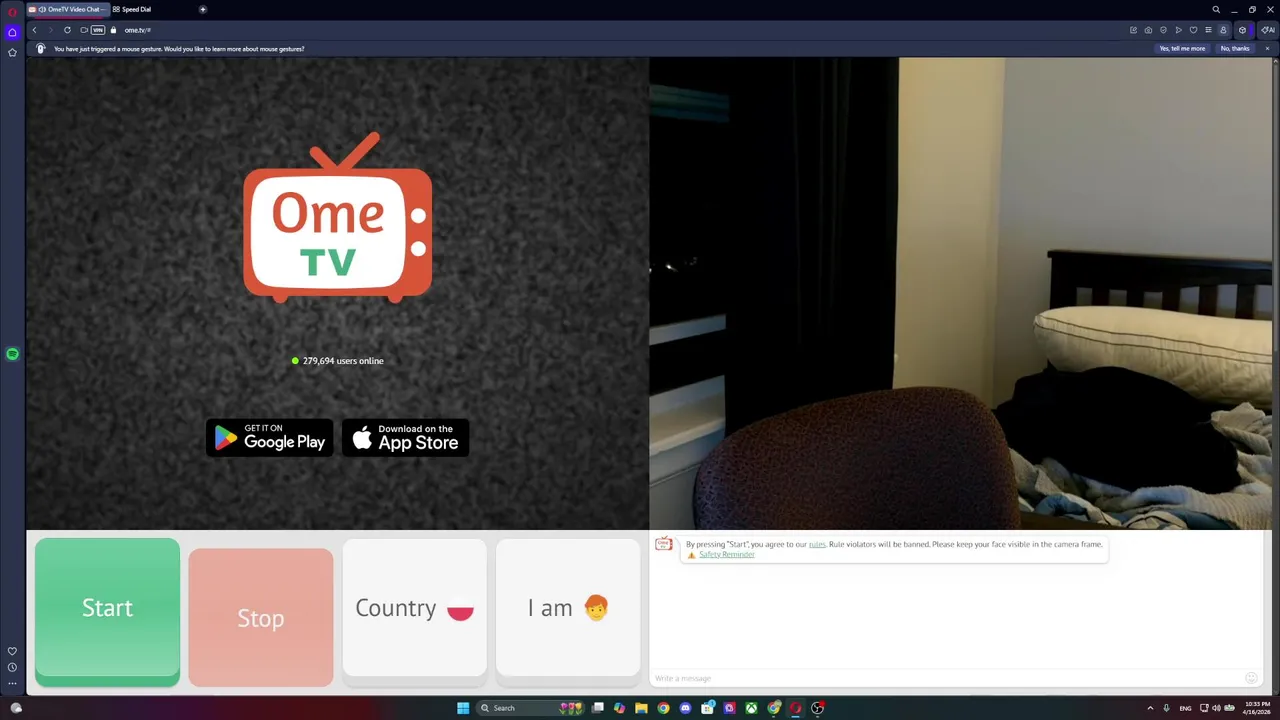Open the 'rules' link in chat notice
The image size is (1280, 720).
(x=817, y=544)
